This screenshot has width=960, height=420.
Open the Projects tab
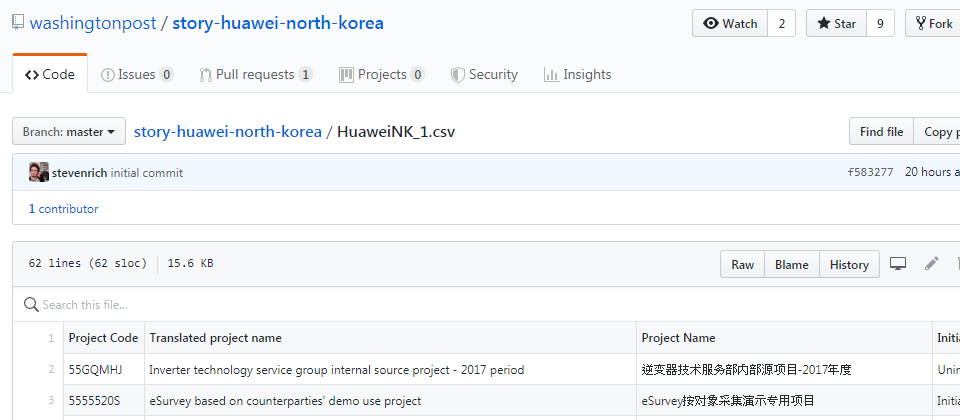381,74
